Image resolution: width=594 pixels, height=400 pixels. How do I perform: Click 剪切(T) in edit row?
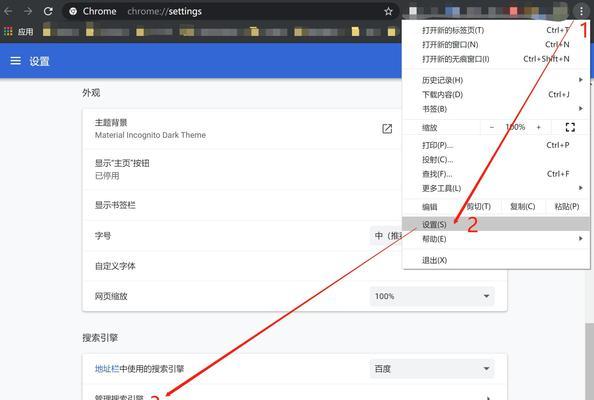tap(479, 206)
